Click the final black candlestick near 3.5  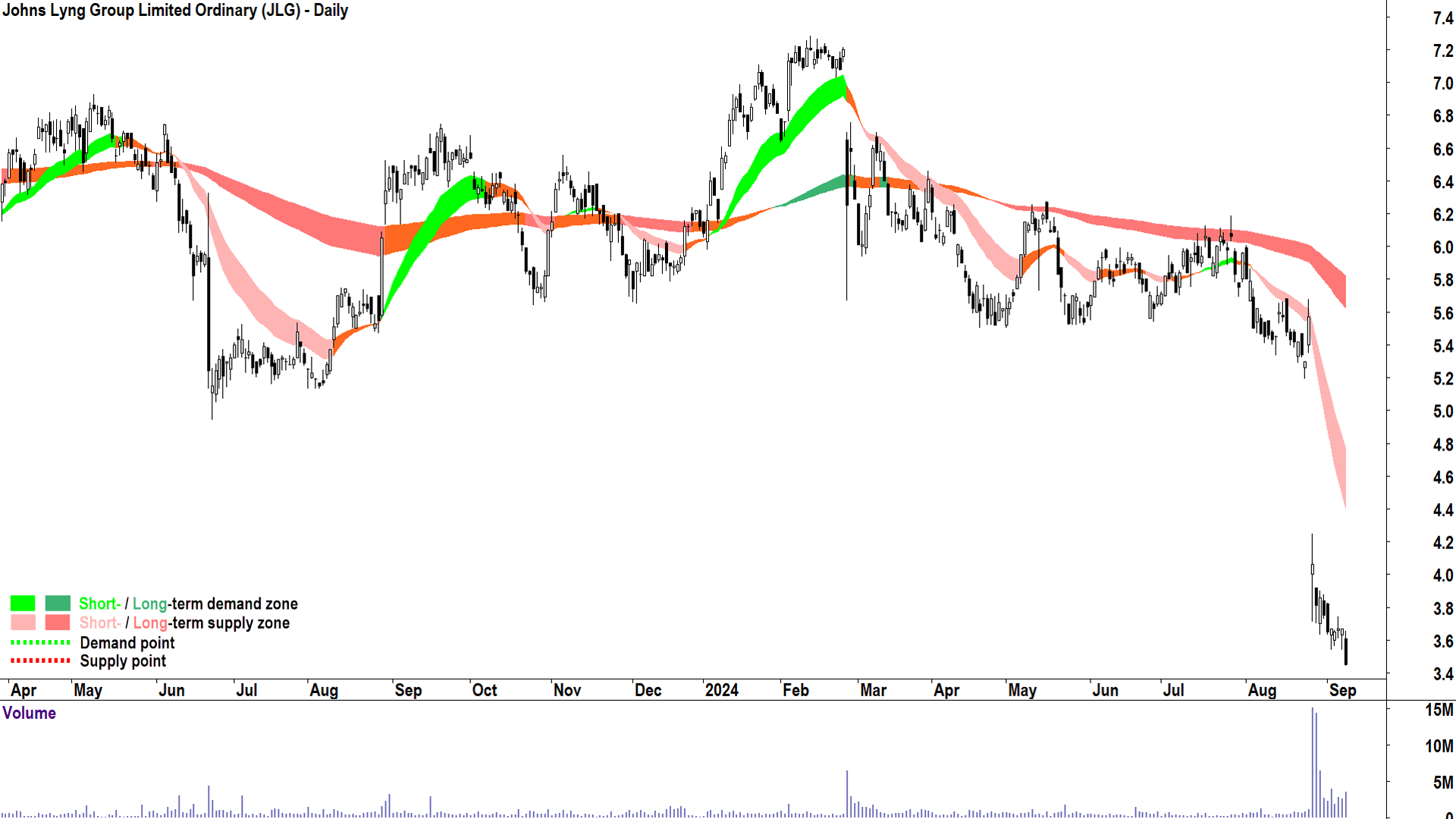[1346, 651]
